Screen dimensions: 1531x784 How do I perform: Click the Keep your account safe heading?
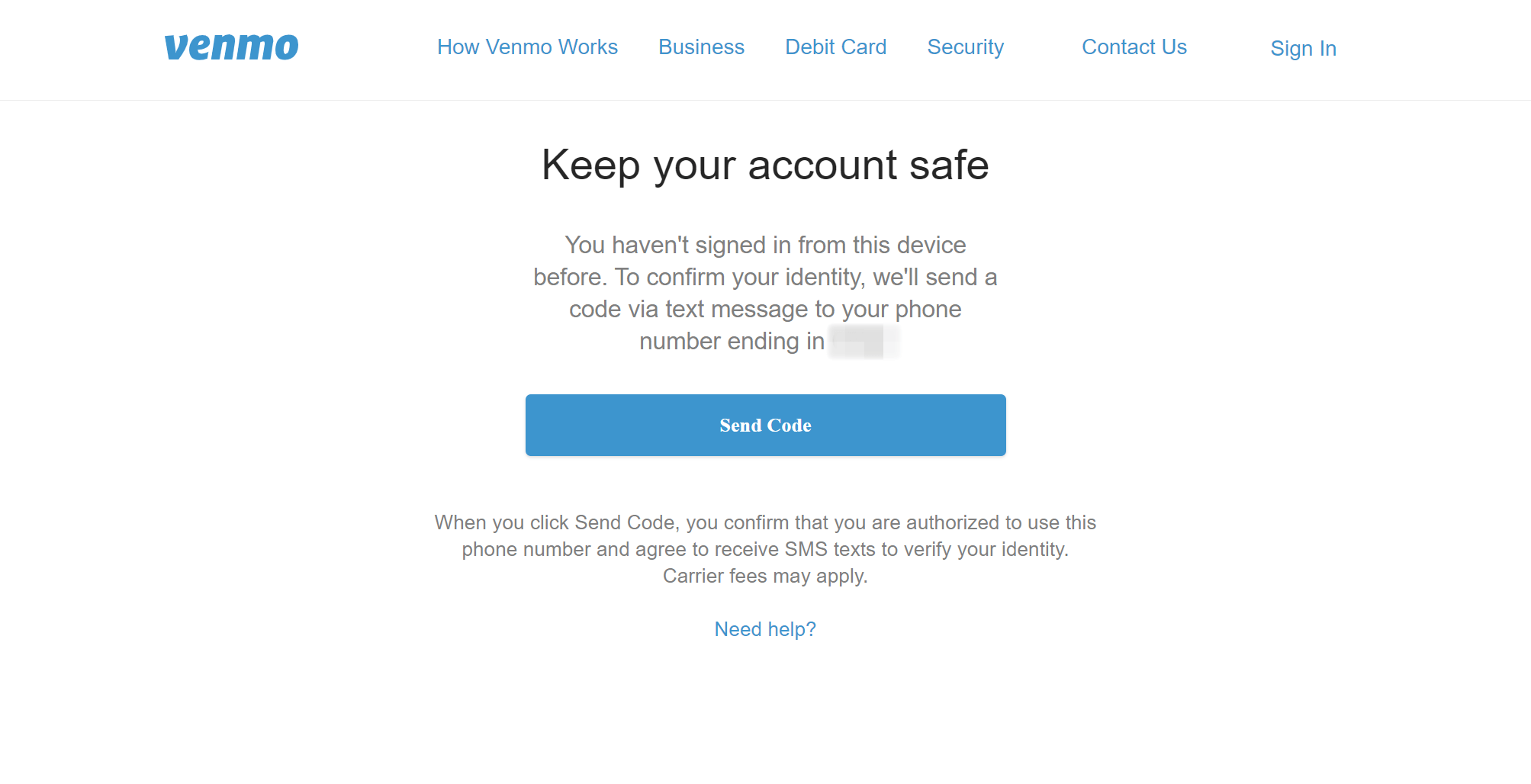pos(765,165)
